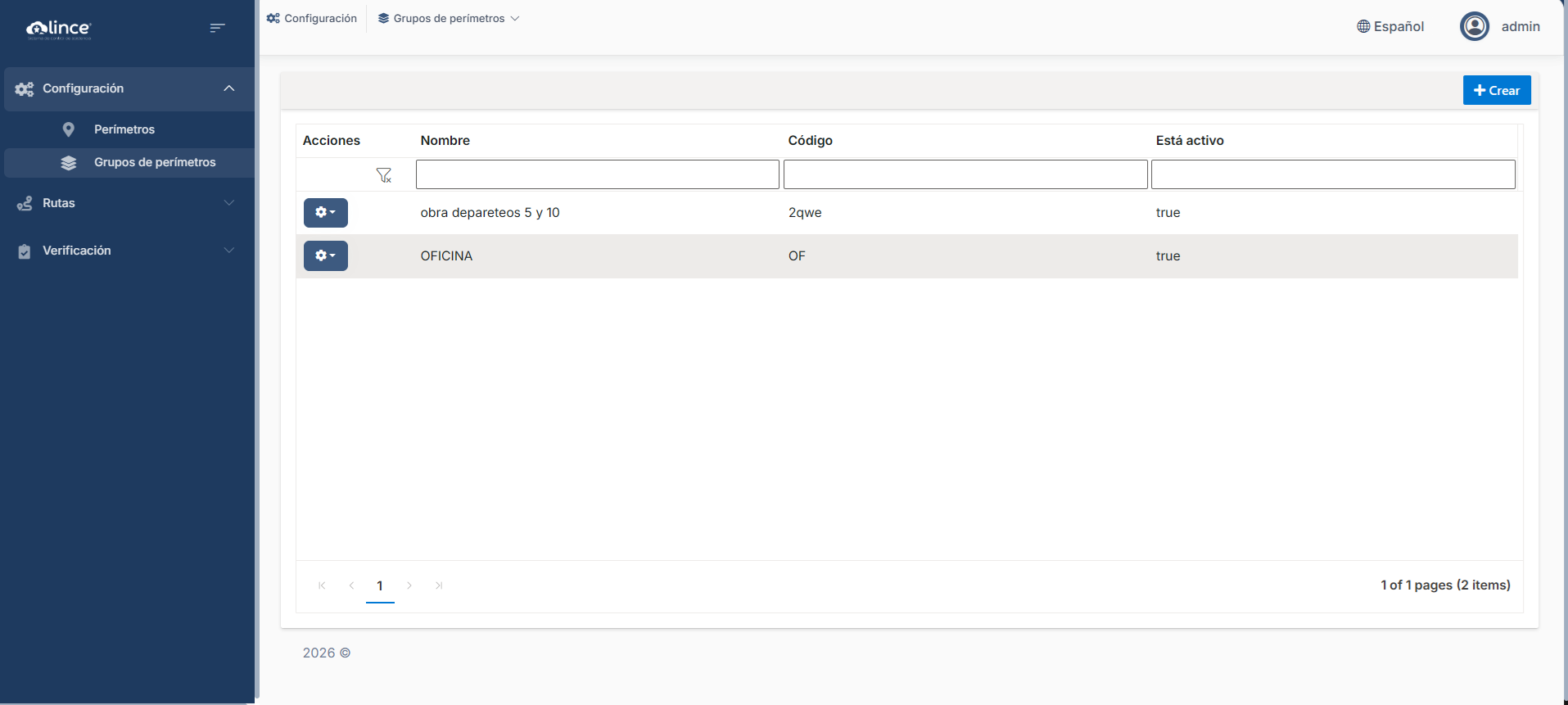The image size is (1568, 705).
Task: Go to the first page arrow
Action: [322, 585]
